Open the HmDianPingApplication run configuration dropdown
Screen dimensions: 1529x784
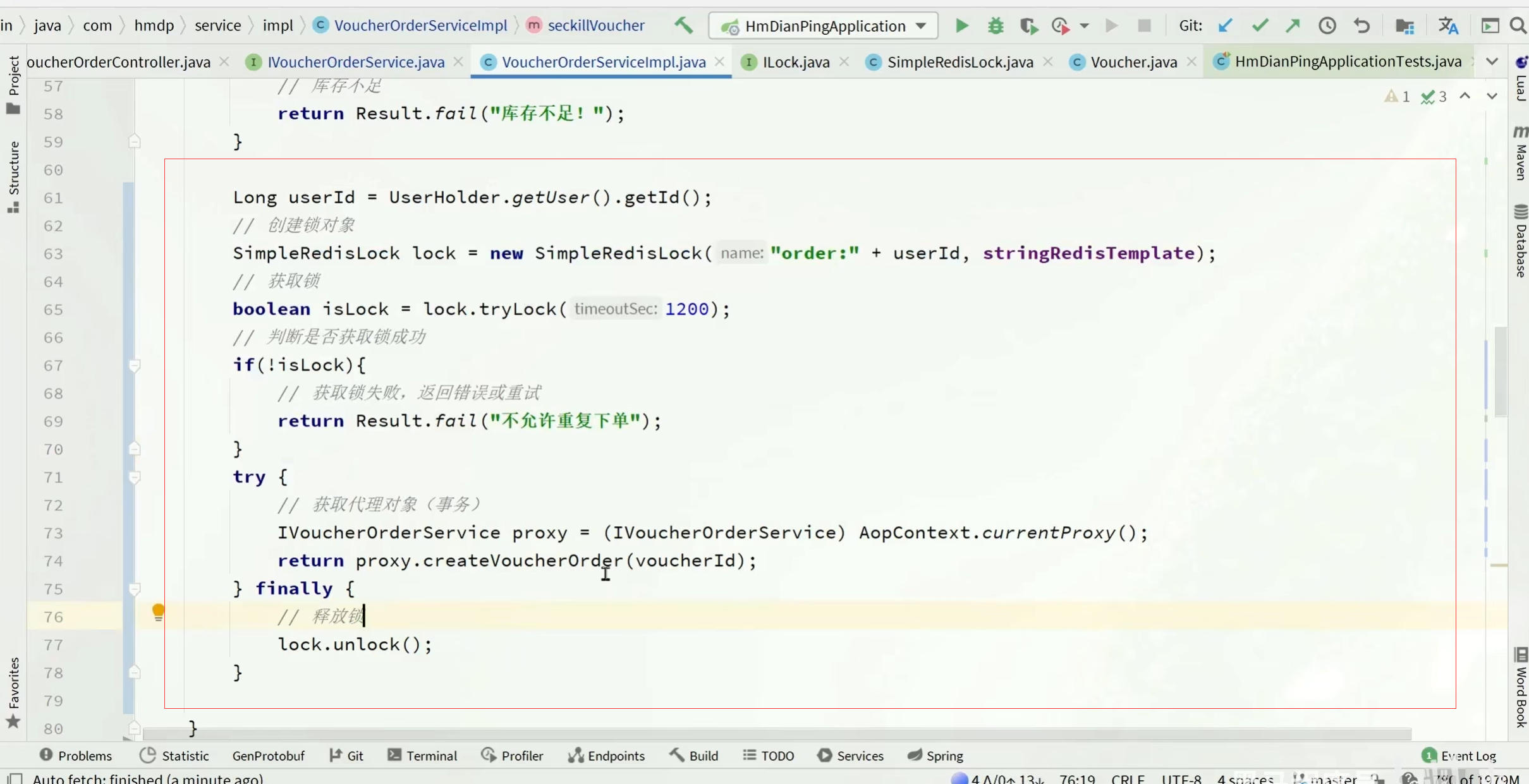822,26
